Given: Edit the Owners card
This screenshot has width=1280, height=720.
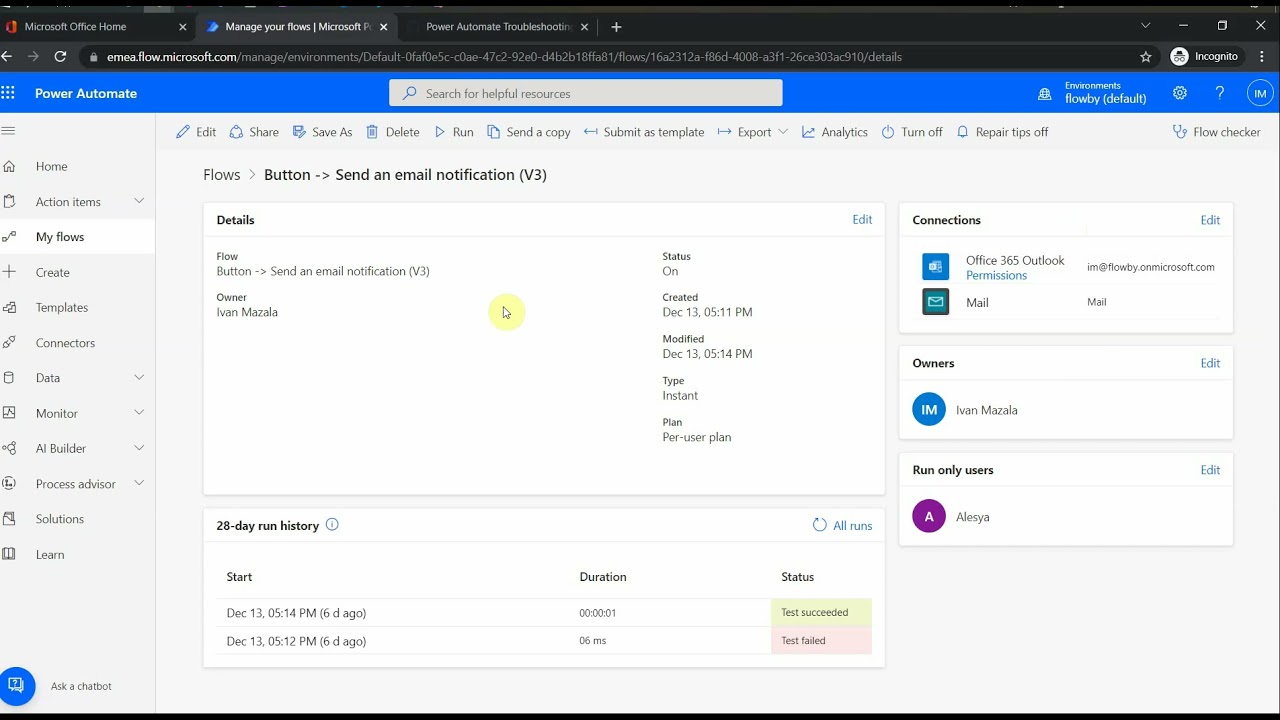Looking at the screenshot, I should point(1210,363).
